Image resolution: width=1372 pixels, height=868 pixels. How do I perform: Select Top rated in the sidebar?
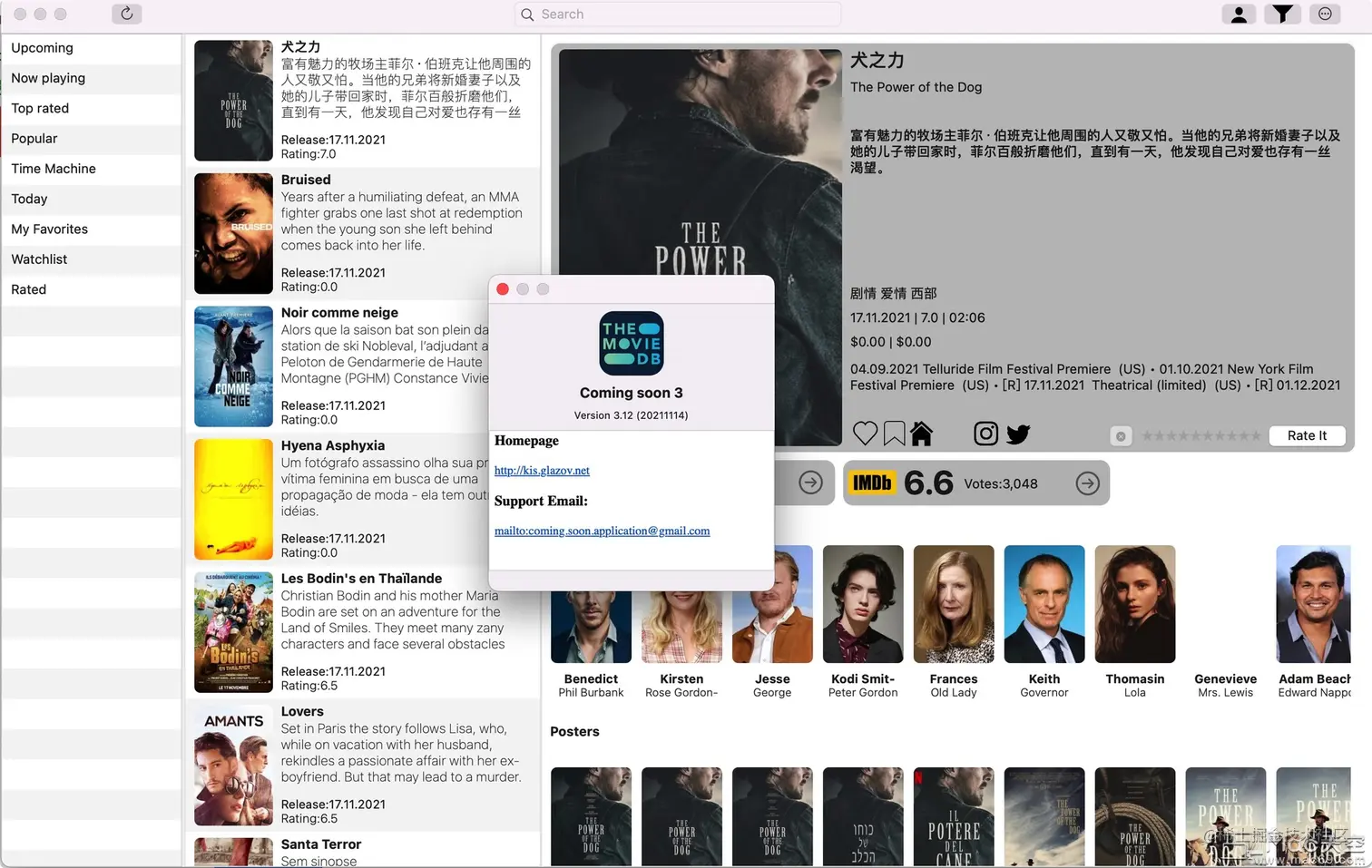pyautogui.click(x=91, y=108)
